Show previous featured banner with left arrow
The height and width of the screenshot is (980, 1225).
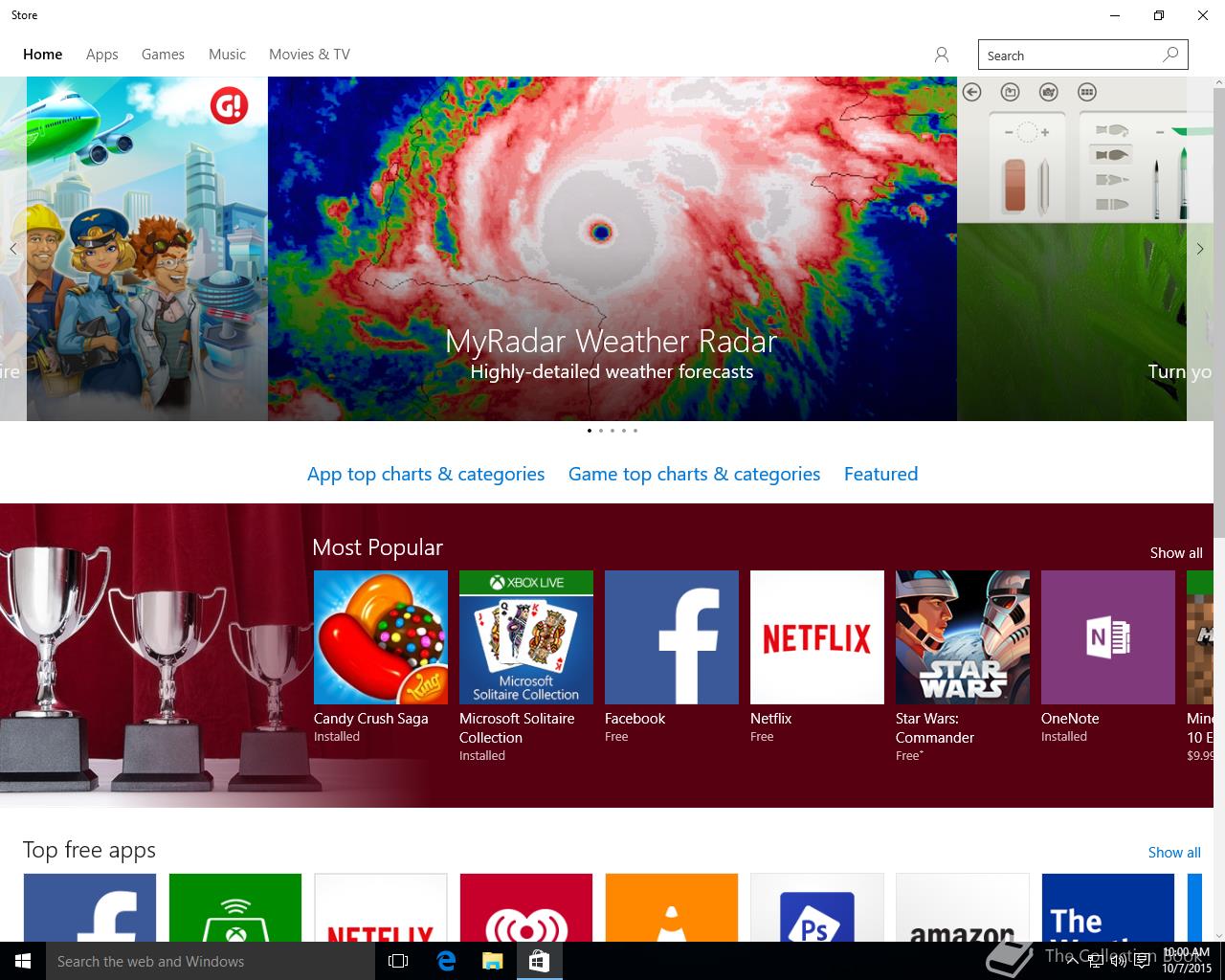tap(13, 249)
